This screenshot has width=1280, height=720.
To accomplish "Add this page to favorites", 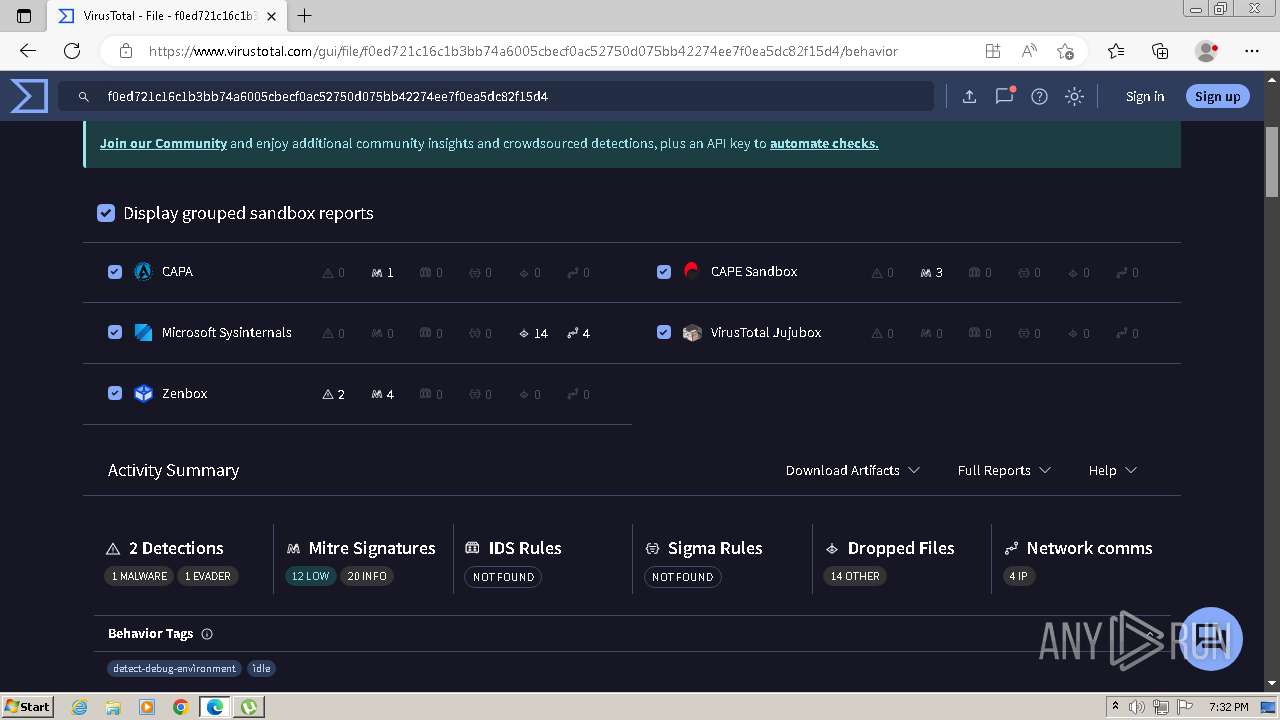I will coord(1065,51).
